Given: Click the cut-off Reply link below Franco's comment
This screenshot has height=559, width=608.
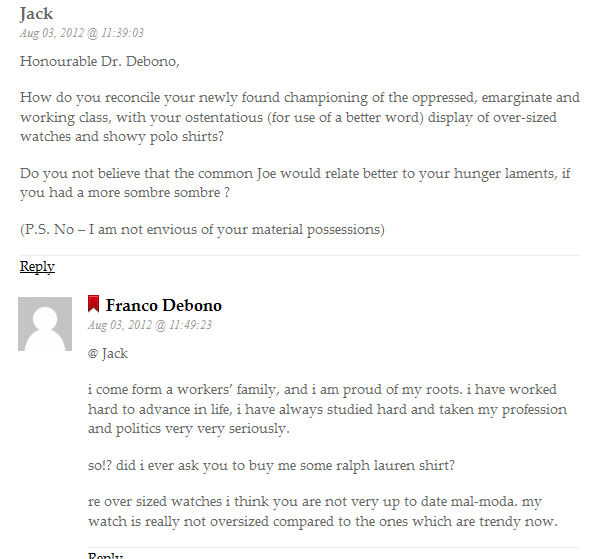Looking at the screenshot, I should tap(105, 555).
